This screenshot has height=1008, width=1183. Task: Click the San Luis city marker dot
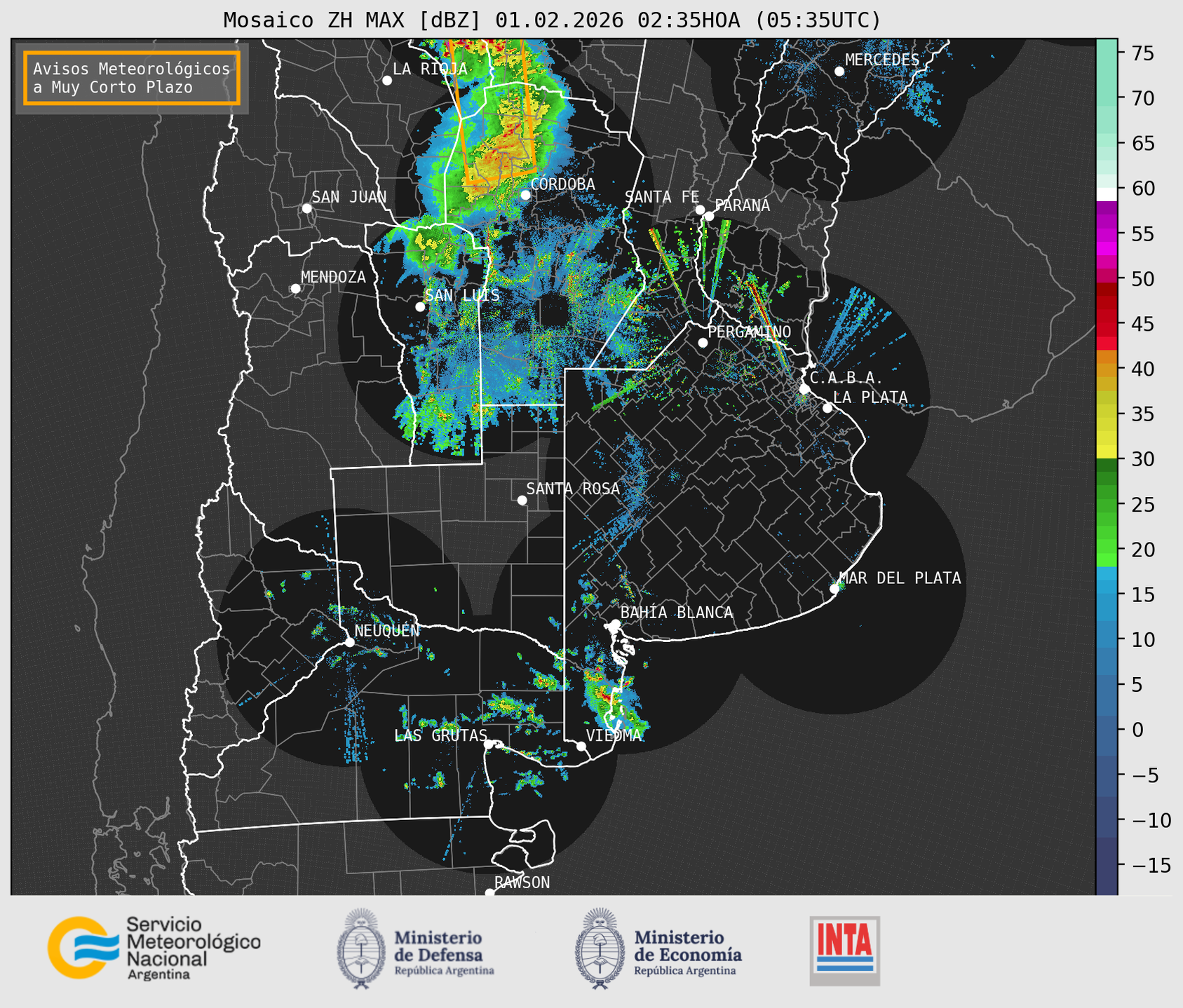tap(420, 307)
